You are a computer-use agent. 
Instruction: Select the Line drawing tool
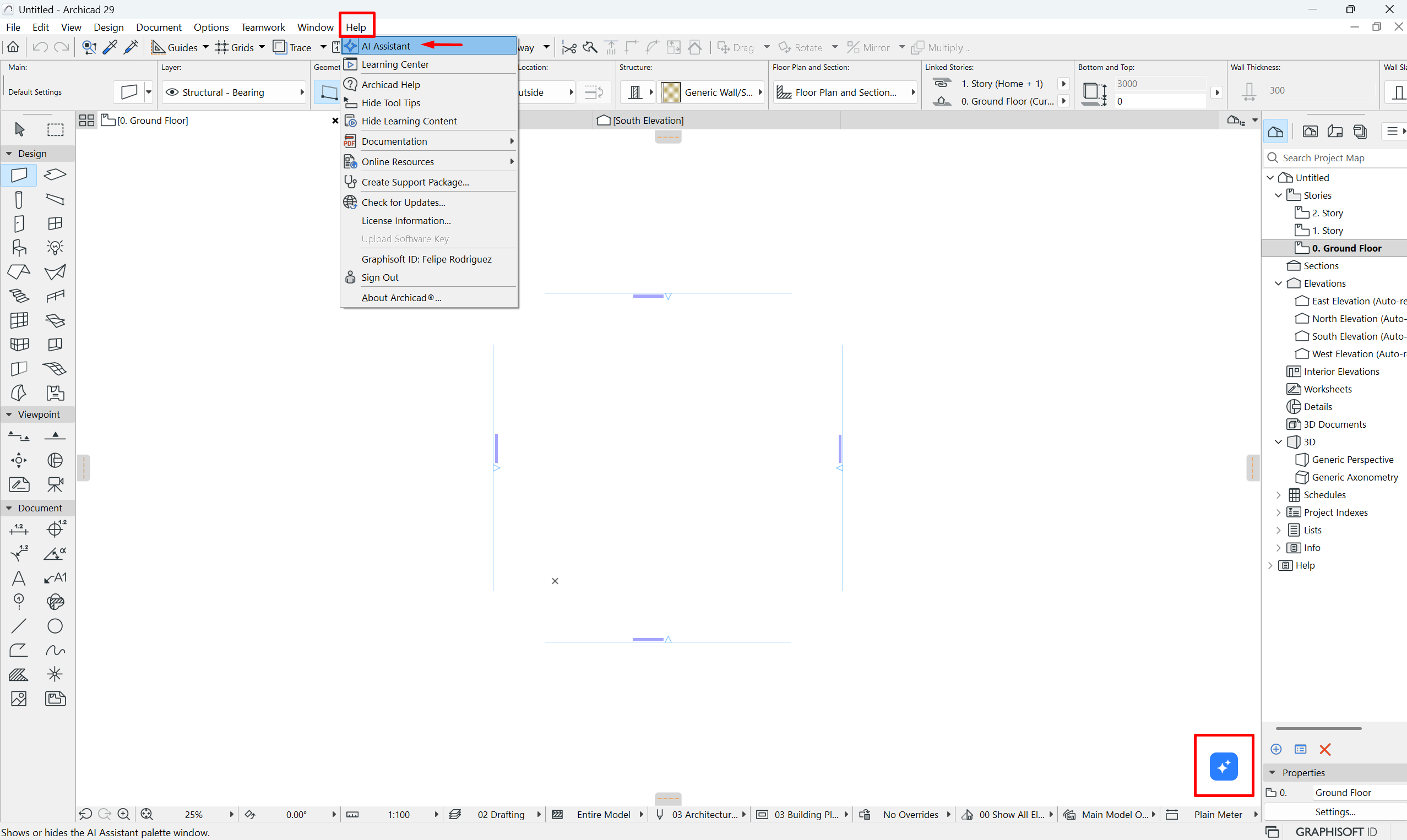(19, 625)
